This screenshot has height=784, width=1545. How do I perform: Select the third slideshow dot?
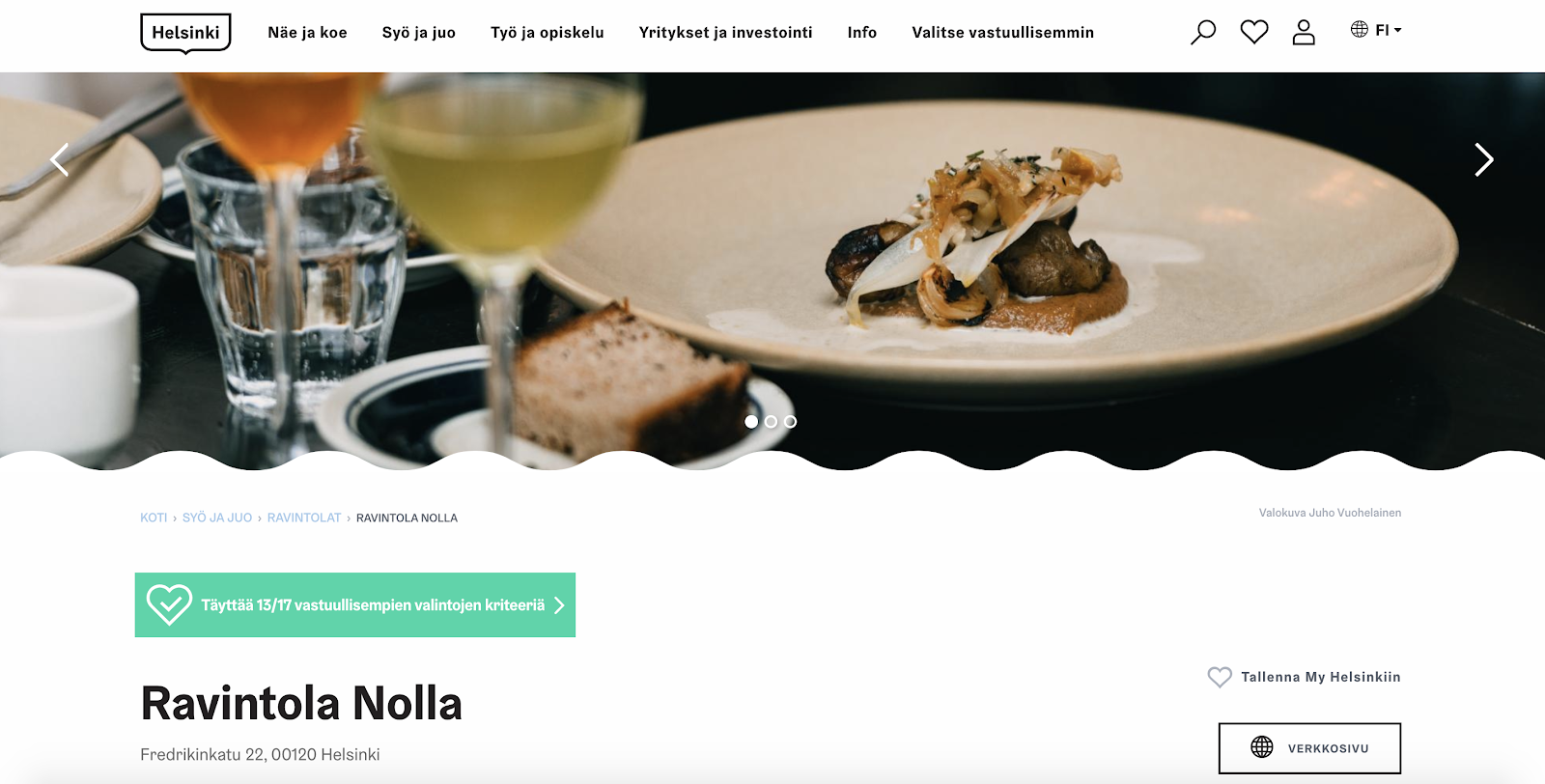click(790, 422)
